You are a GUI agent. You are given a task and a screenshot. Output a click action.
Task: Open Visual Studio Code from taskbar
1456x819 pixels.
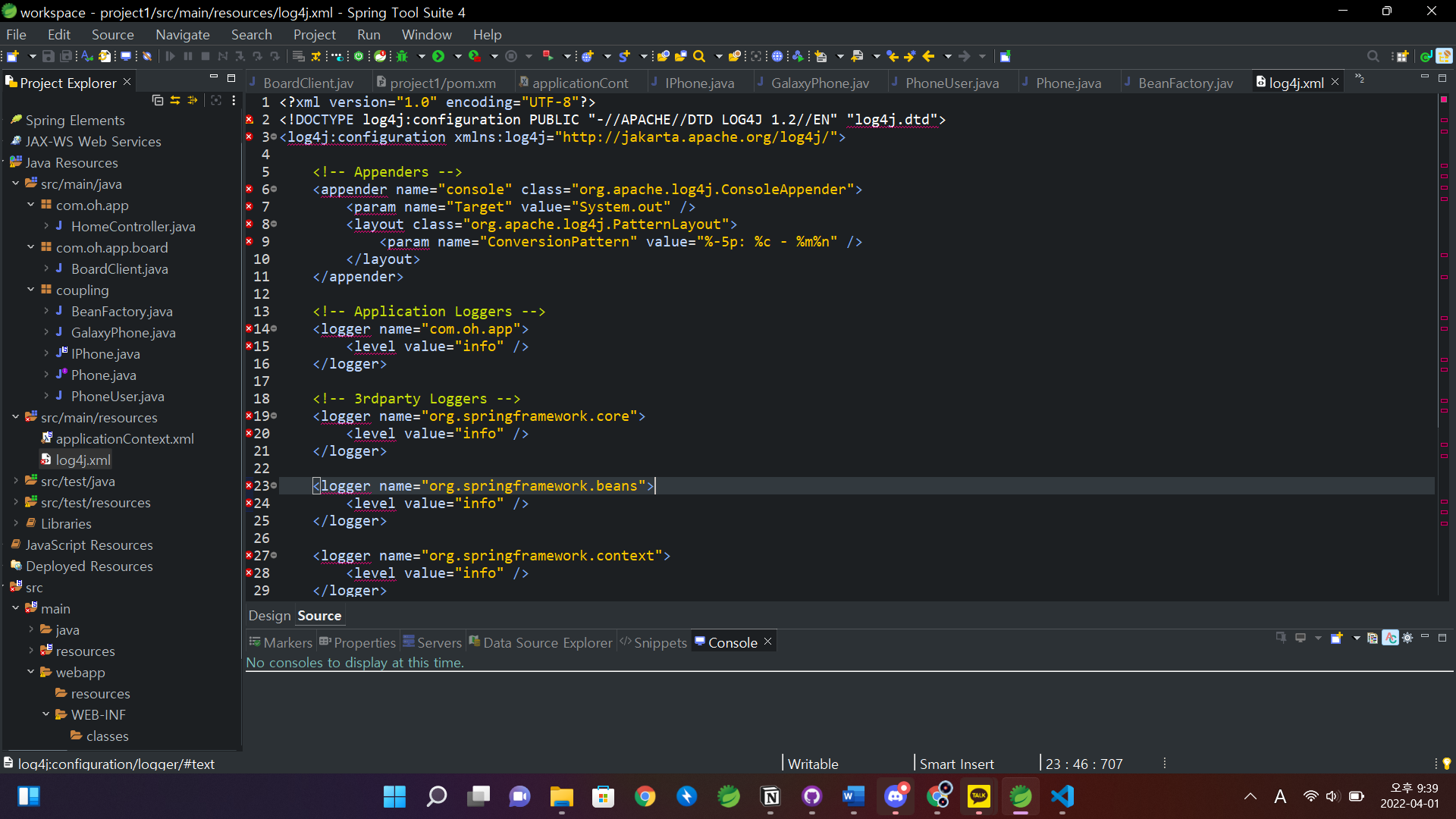pos(1062,796)
